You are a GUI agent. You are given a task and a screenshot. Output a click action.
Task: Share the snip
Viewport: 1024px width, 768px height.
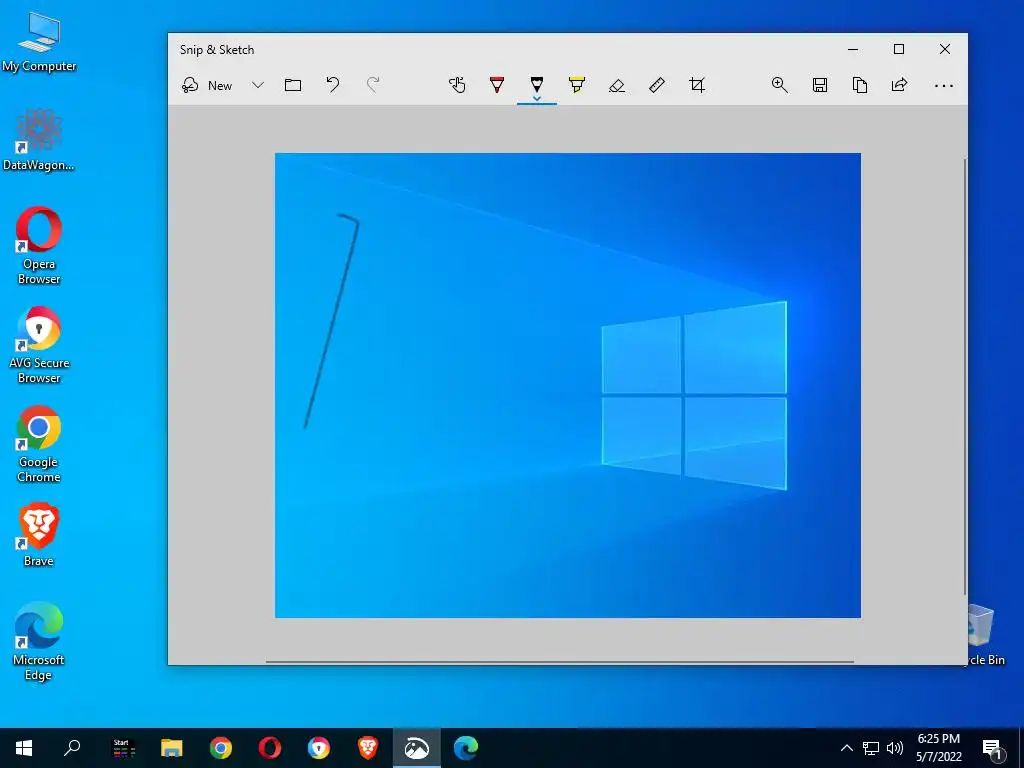(899, 85)
